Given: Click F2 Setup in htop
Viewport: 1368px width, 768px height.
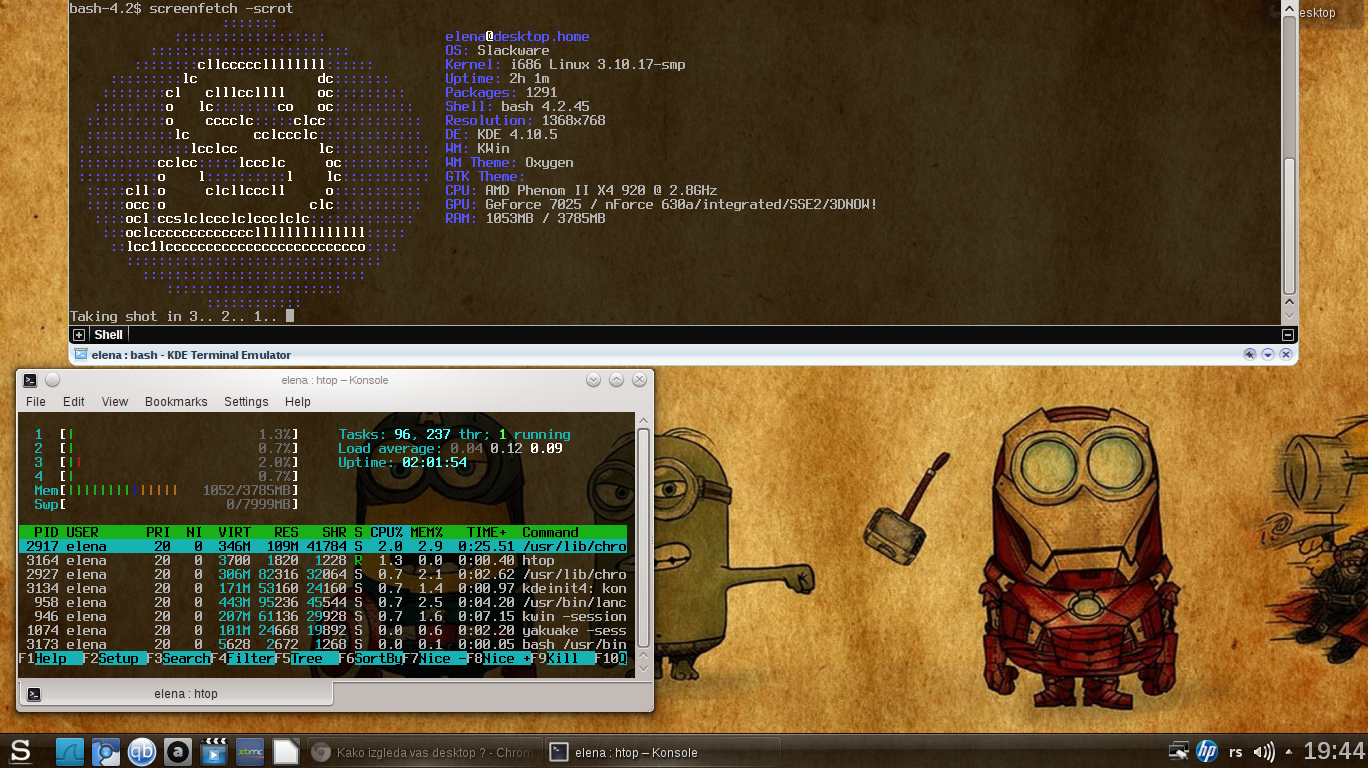Looking at the screenshot, I should click(115, 658).
